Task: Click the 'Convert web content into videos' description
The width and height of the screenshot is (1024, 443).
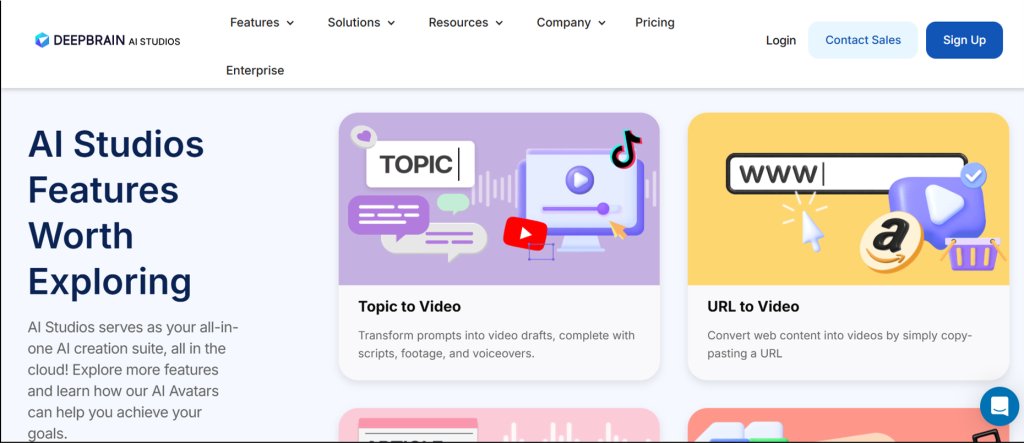Action: click(840, 344)
